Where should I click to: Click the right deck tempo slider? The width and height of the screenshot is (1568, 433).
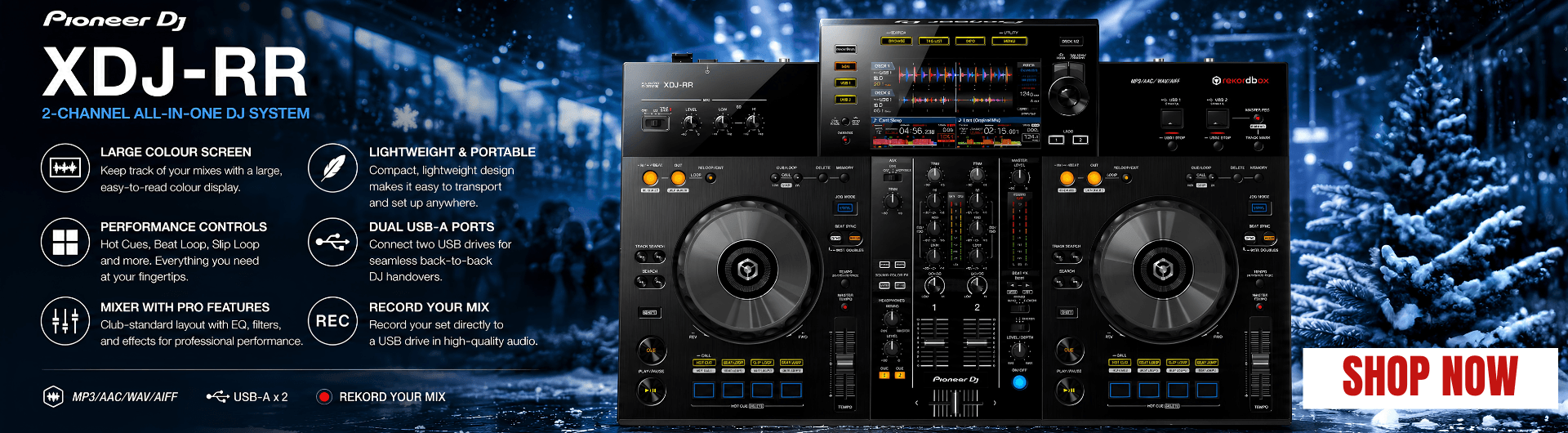click(1261, 359)
